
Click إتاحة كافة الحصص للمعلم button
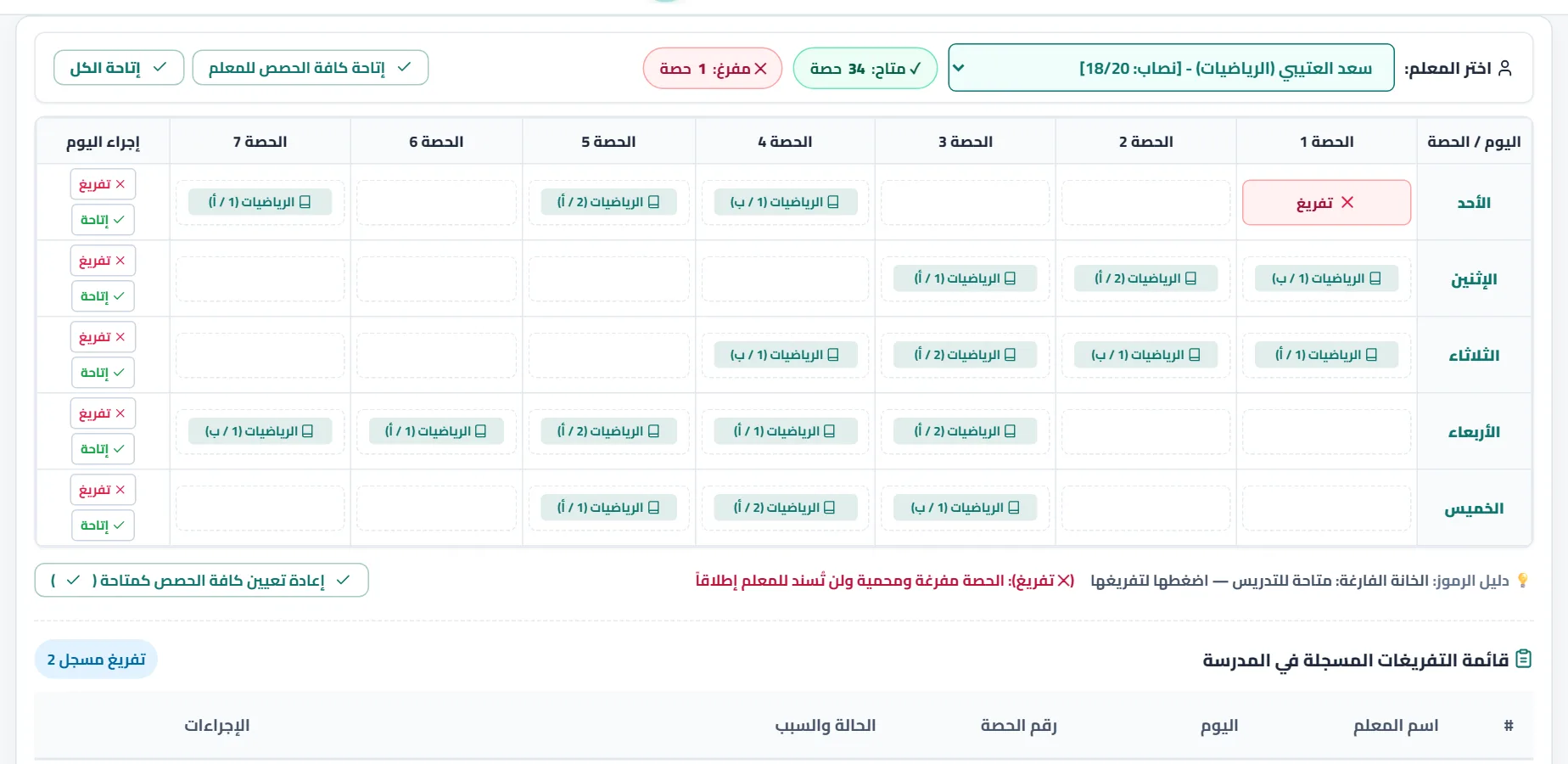tap(311, 68)
